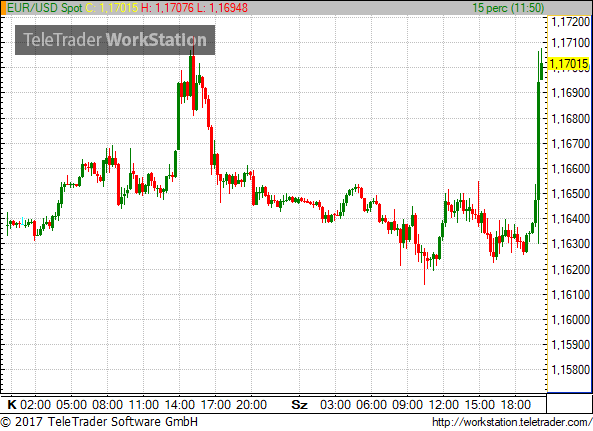The image size is (593, 431).
Task: Click the 09:00 label on second day
Action: [x=407, y=405]
